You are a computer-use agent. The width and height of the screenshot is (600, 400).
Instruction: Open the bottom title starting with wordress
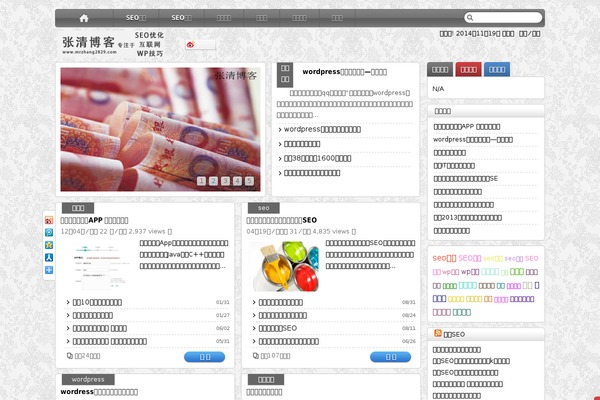point(99,392)
